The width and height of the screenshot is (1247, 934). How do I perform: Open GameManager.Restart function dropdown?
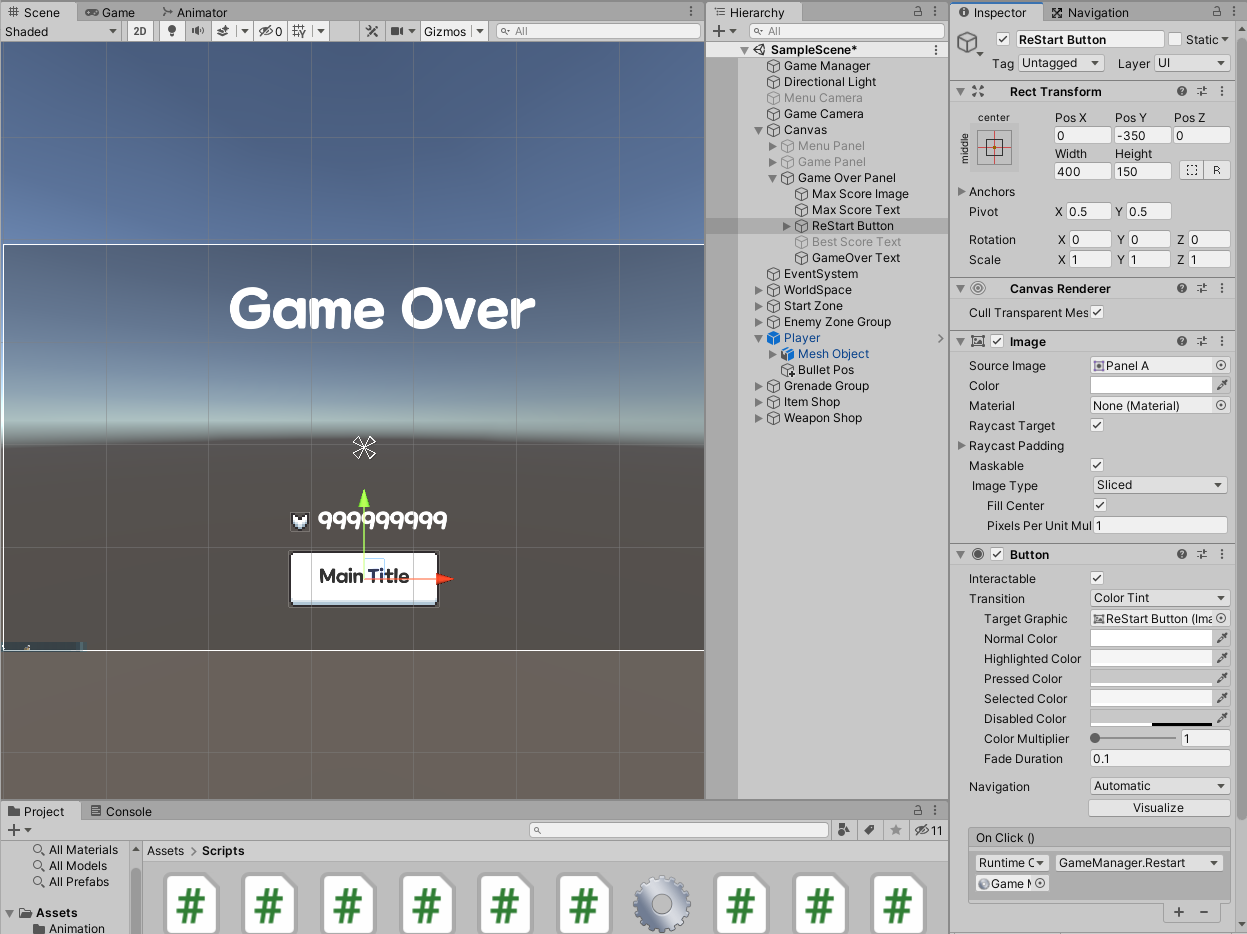click(1139, 863)
